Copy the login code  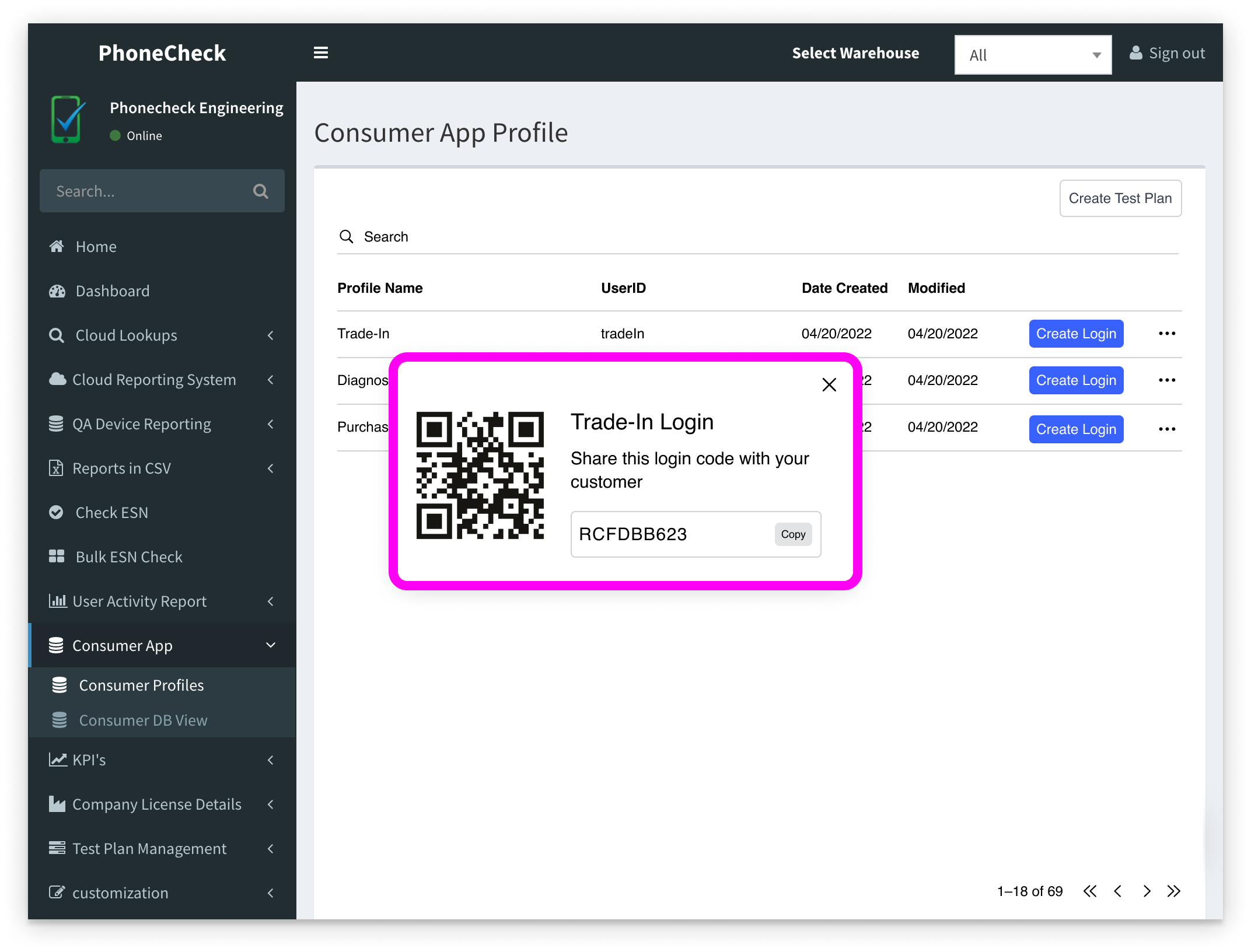[793, 534]
